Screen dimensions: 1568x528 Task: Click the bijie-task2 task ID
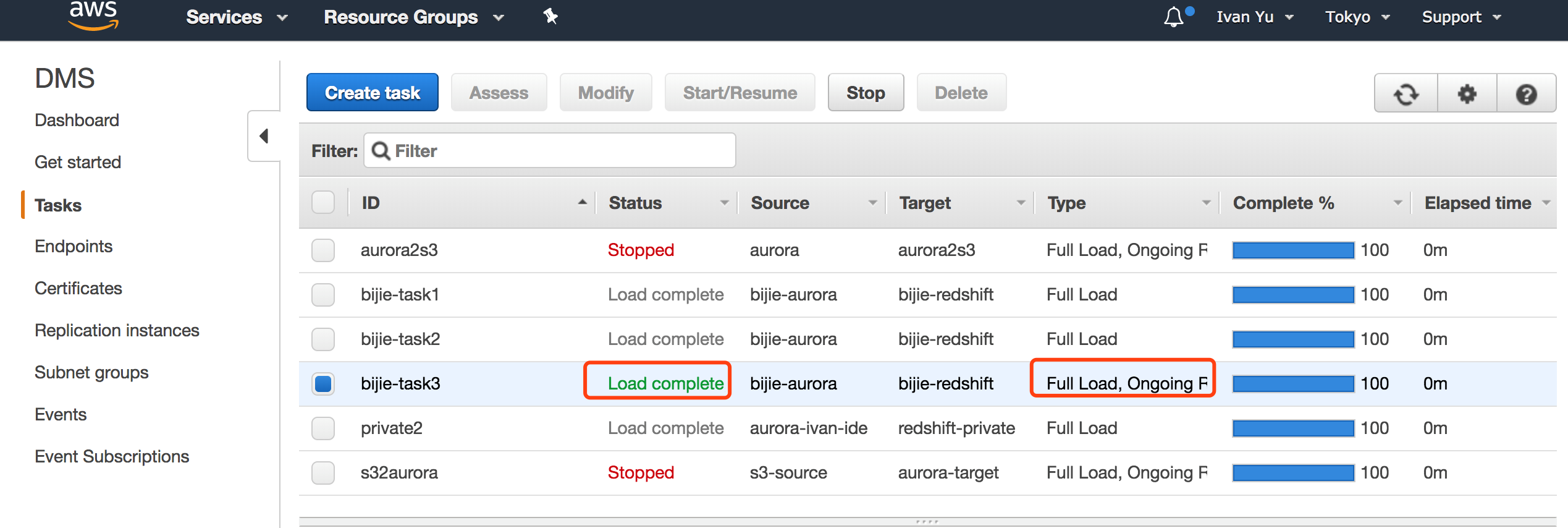click(x=400, y=339)
